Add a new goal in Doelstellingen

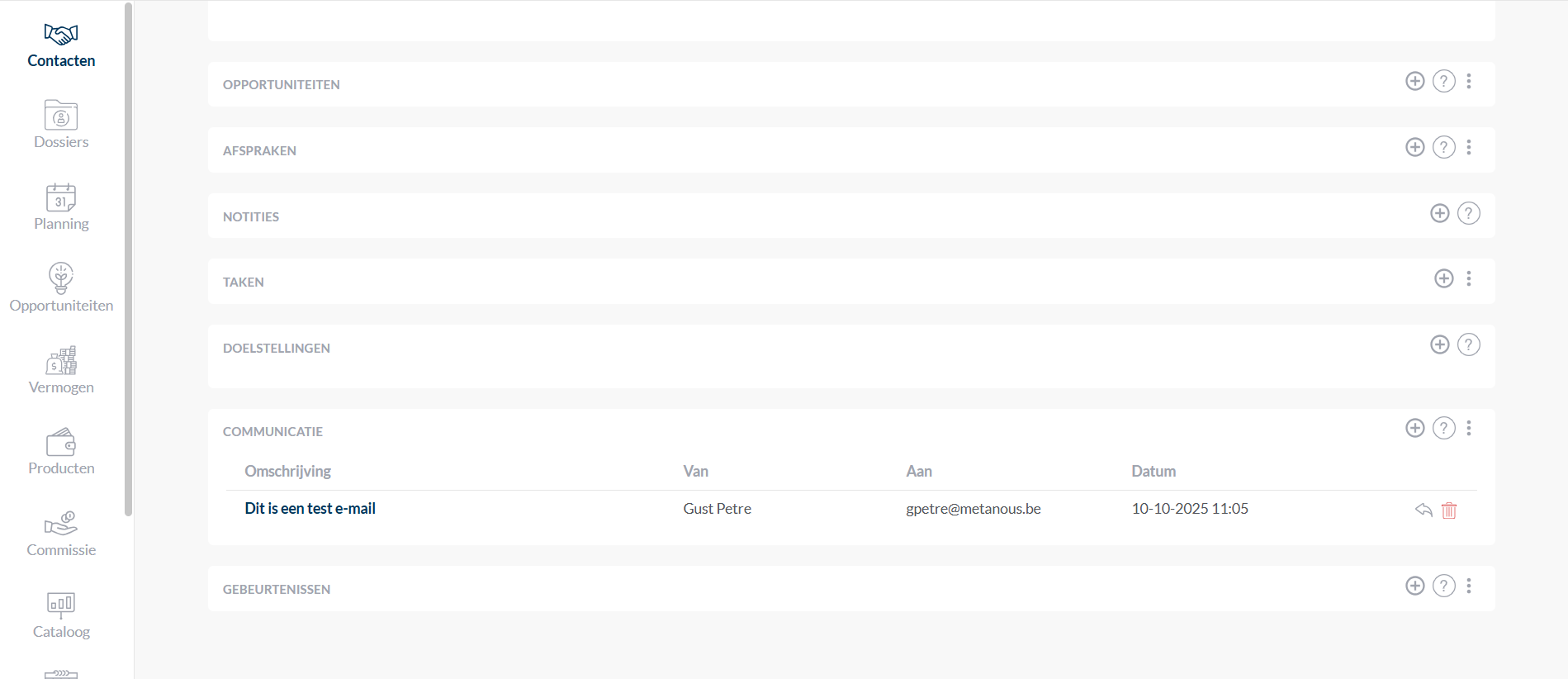pyautogui.click(x=1439, y=344)
